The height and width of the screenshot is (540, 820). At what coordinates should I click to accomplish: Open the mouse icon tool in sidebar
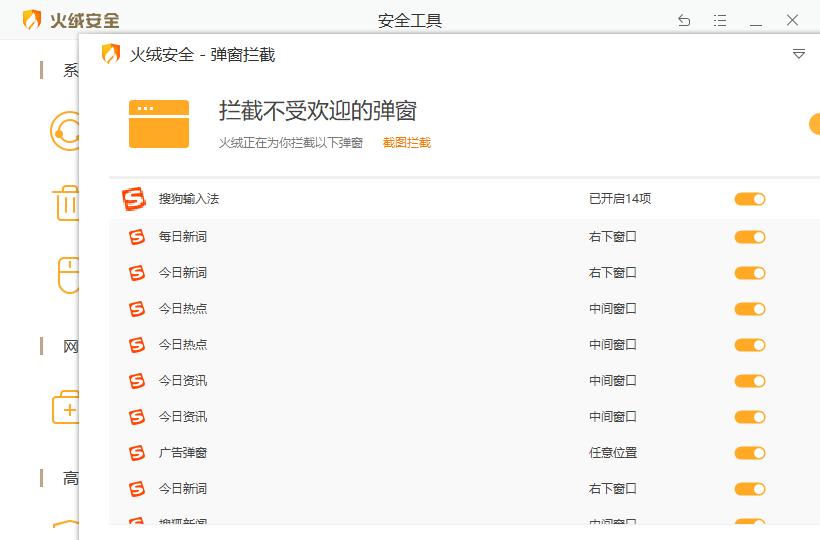coord(68,275)
